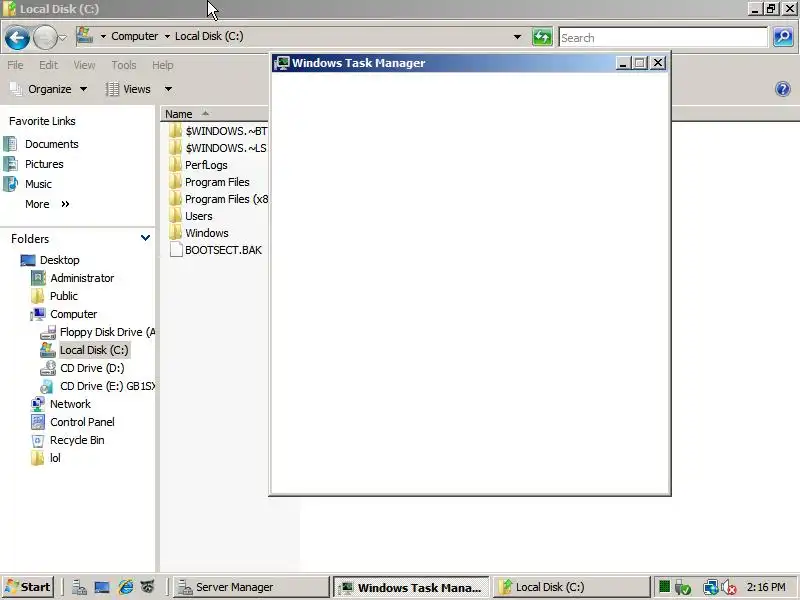Viewport: 800px width, 600px height.
Task: Click Computer in the address breadcrumb
Action: point(135,36)
